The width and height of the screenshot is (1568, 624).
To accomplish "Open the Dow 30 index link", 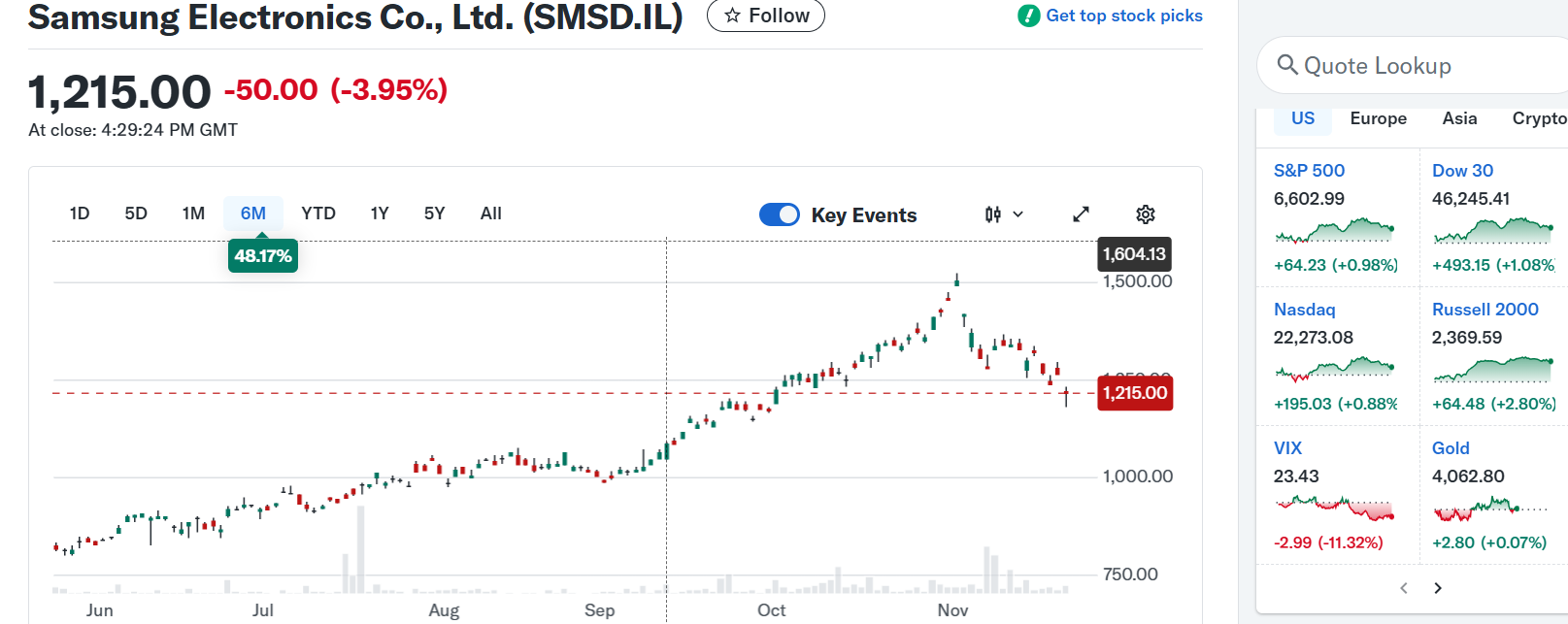I will pyautogui.click(x=1462, y=171).
